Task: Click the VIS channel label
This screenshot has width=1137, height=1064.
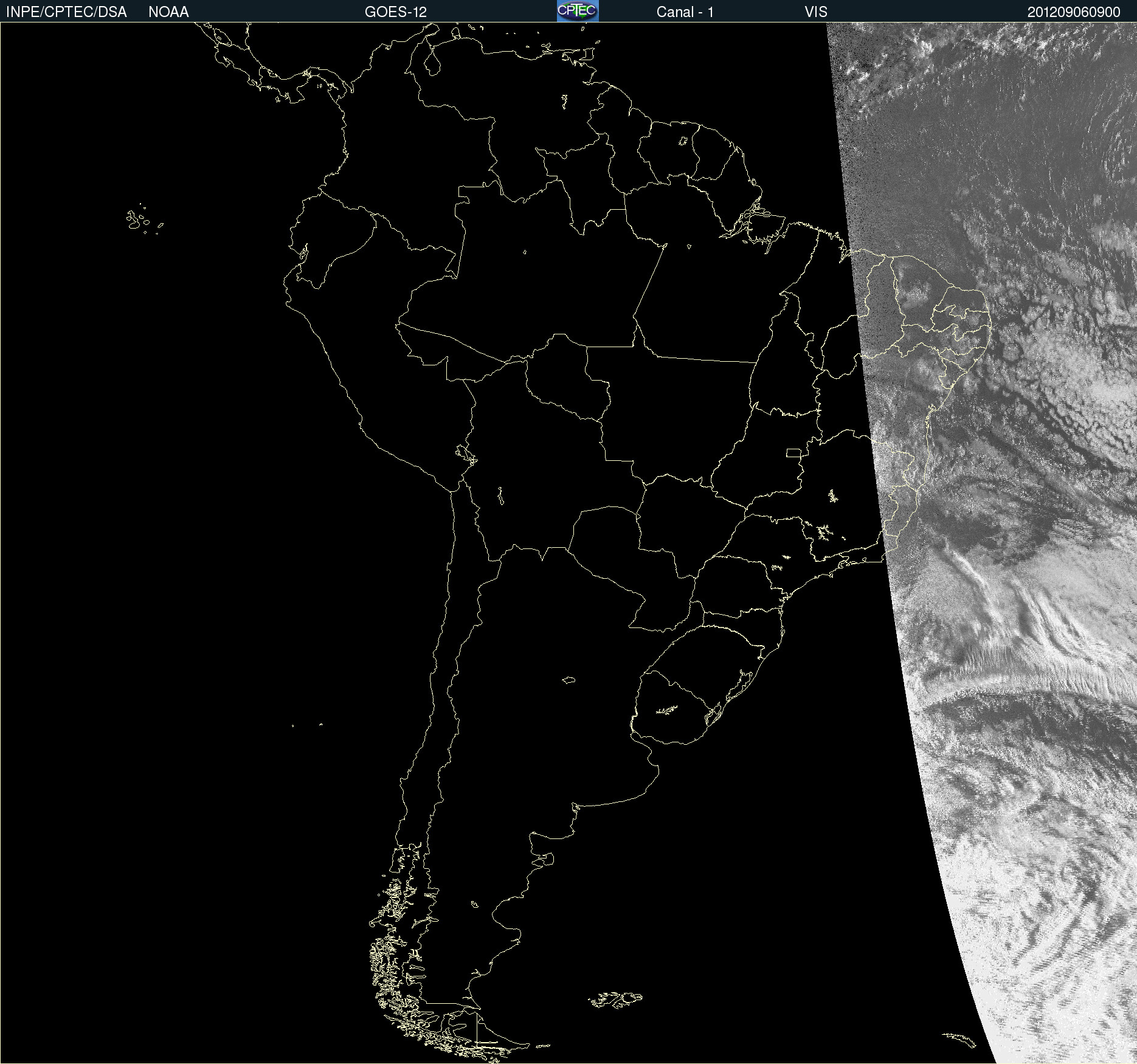Action: pyautogui.click(x=816, y=12)
